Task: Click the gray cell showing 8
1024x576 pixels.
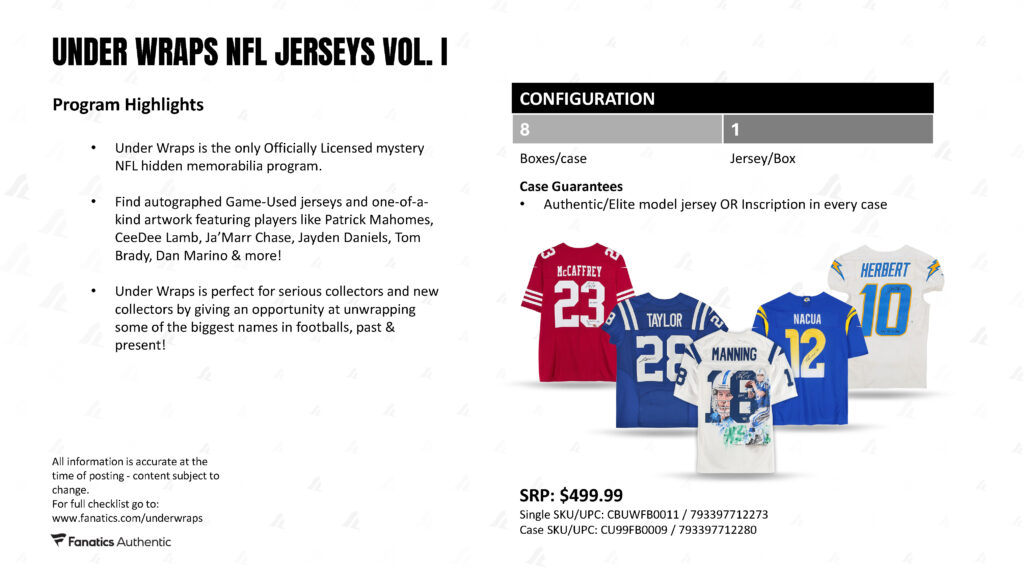Action: tap(616, 129)
